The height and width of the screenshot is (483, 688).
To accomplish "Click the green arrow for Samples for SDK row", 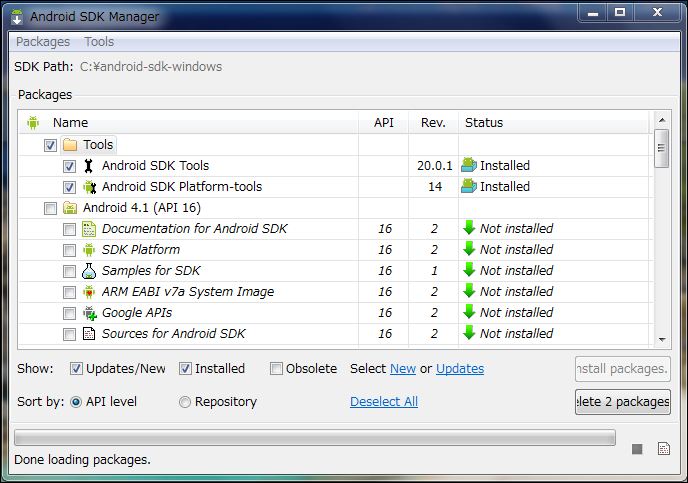I will [469, 270].
